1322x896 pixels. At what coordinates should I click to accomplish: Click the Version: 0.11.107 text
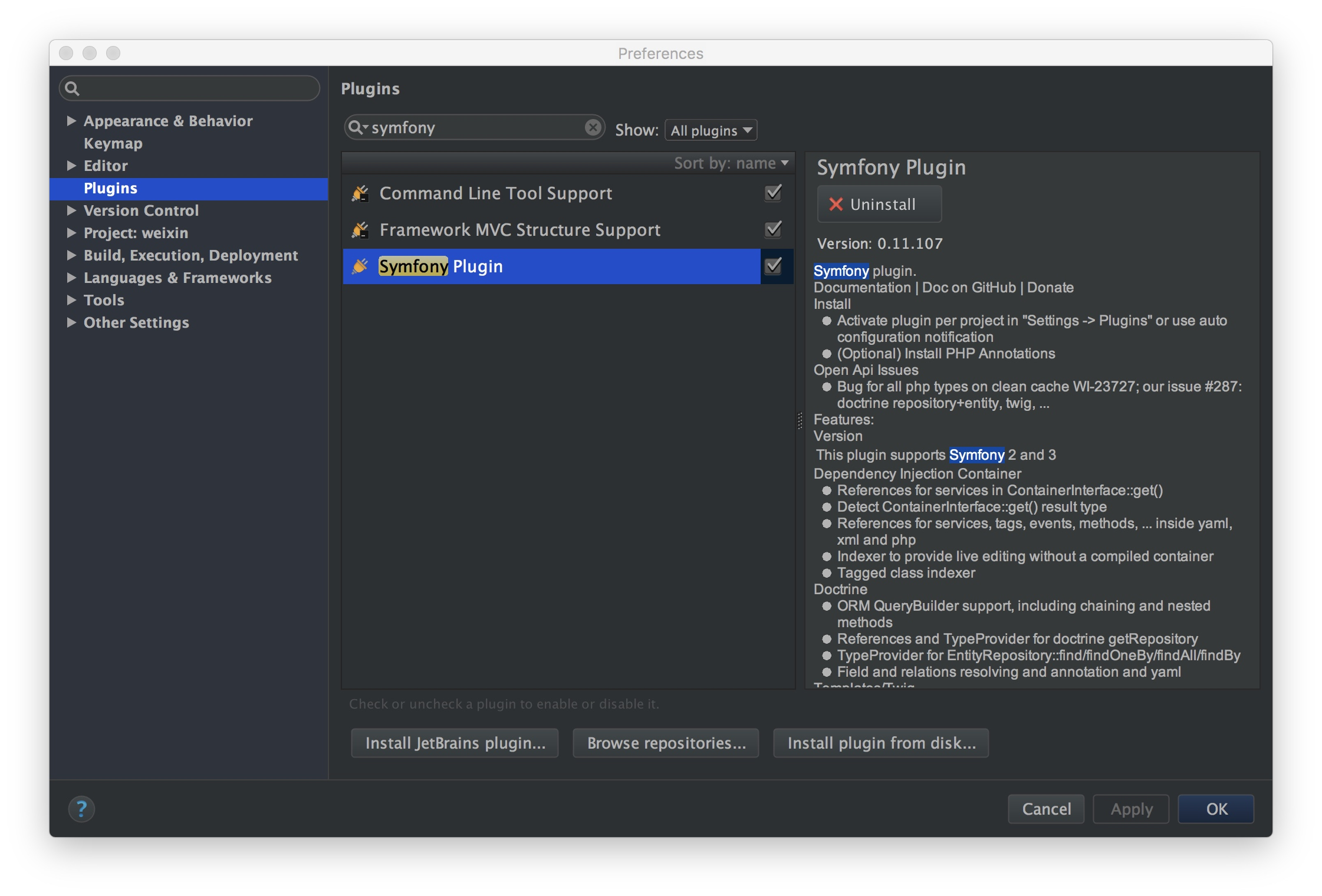pyautogui.click(x=880, y=243)
